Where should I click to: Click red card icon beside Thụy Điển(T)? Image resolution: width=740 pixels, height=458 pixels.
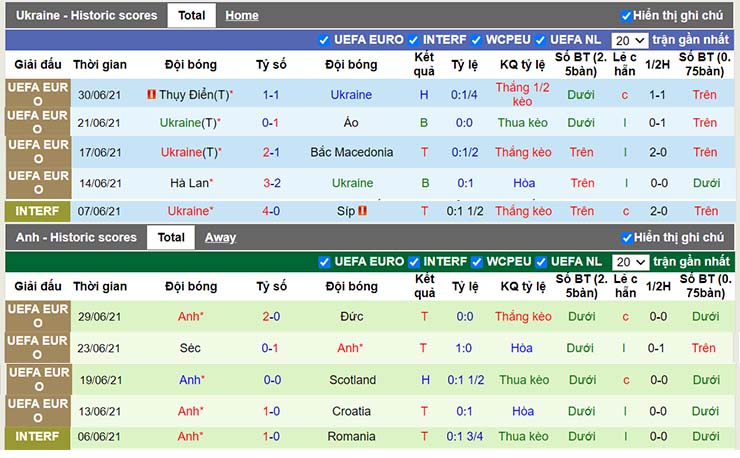151,94
